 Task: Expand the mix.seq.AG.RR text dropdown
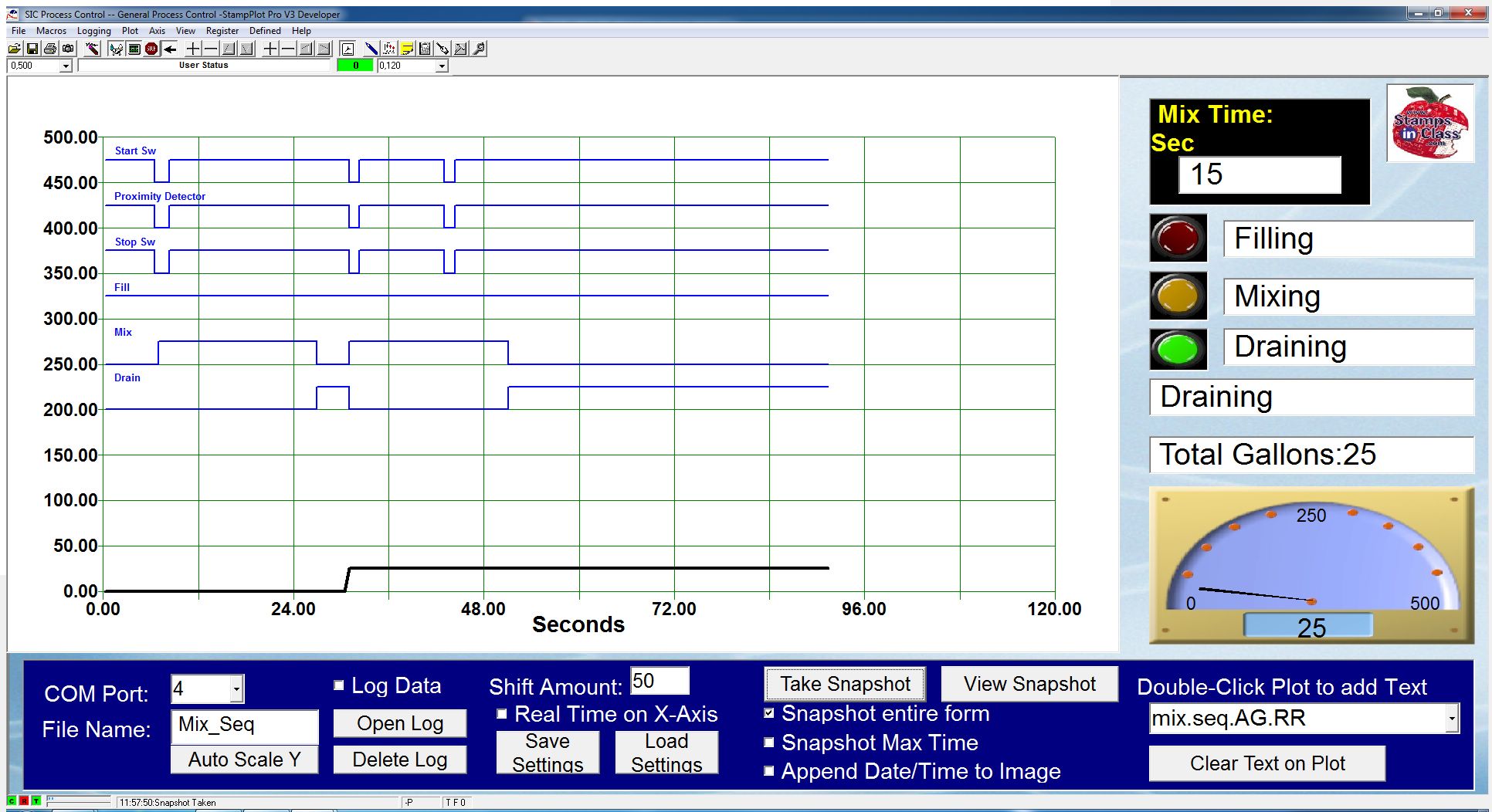pos(1452,719)
